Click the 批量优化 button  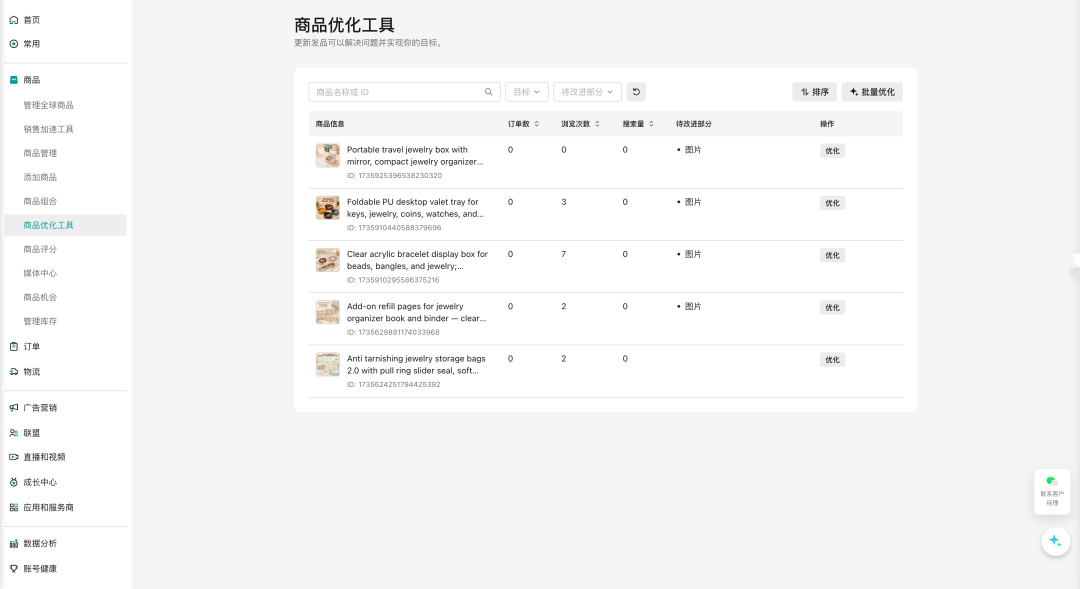(x=872, y=92)
